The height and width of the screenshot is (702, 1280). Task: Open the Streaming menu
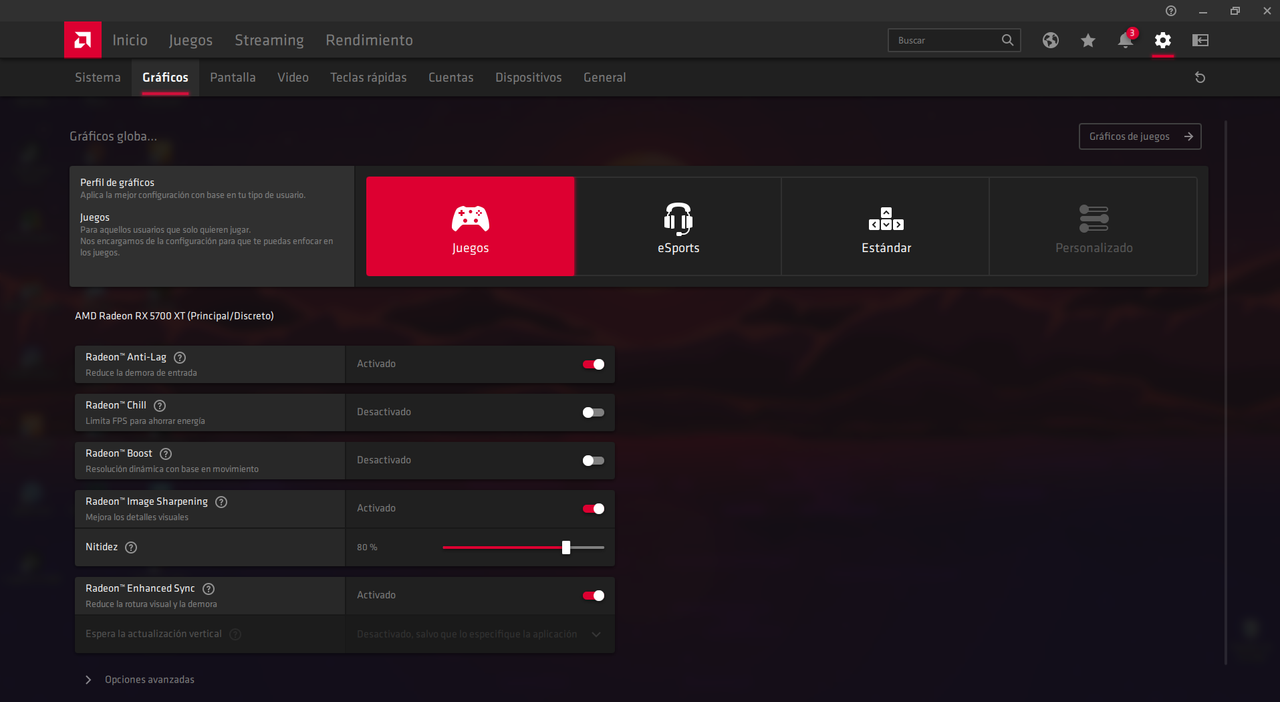[x=269, y=40]
